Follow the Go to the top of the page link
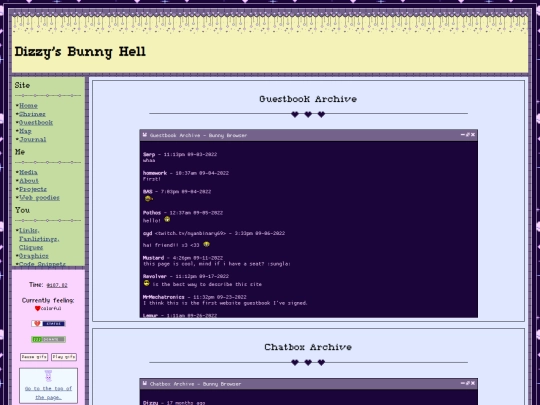This screenshot has height=405, width=540. click(x=48, y=393)
